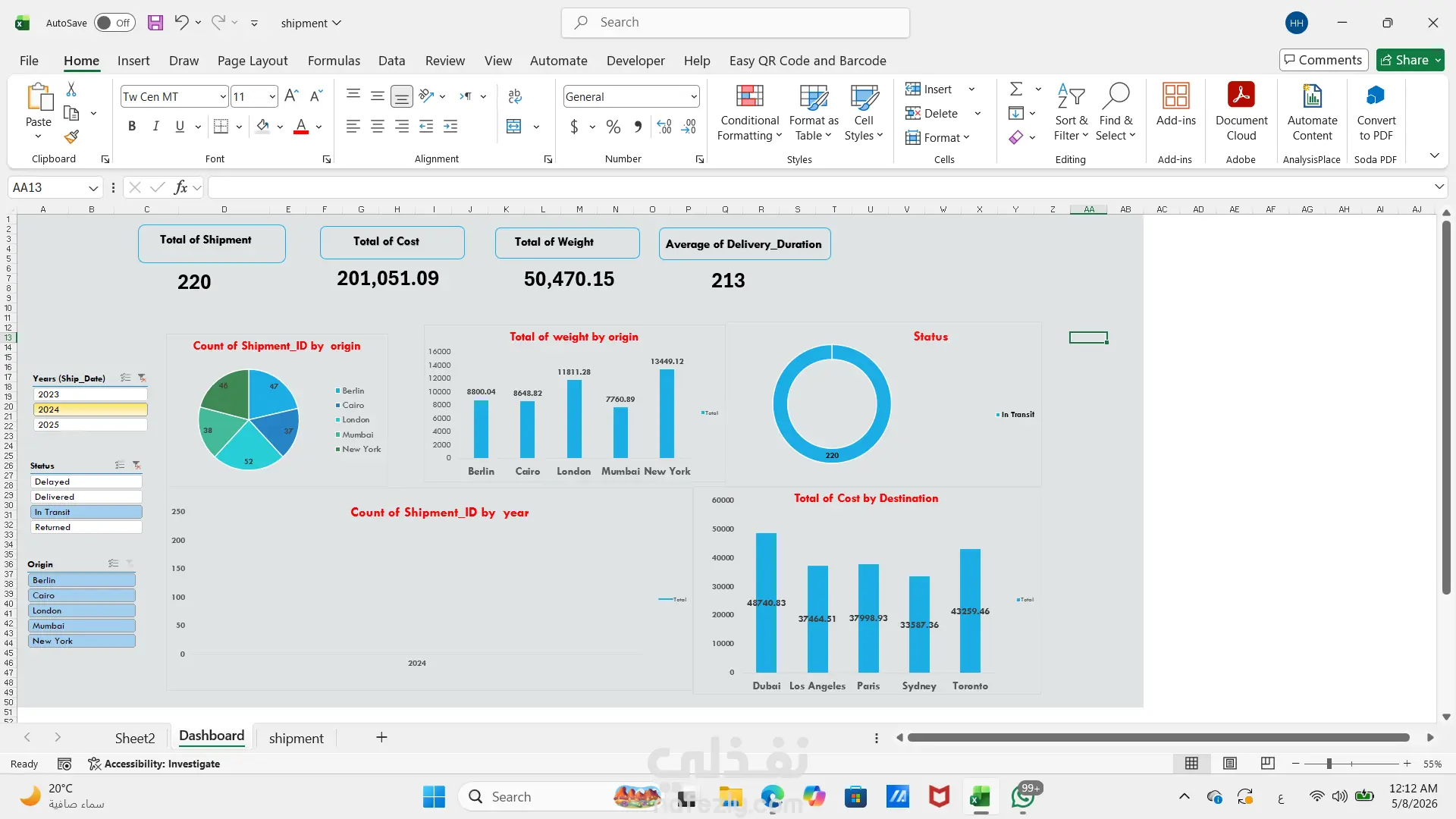
Task: Open the font name dropdown
Action: click(x=223, y=96)
